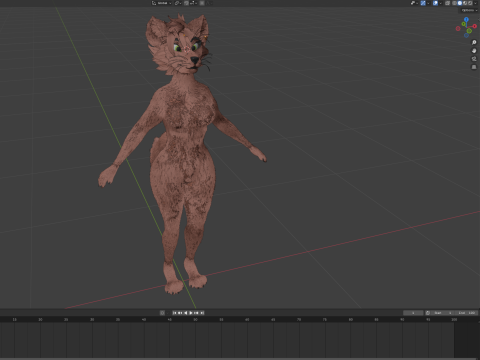Jump to the next keyframe
Viewport: 480px width, 360px height.
(196, 313)
